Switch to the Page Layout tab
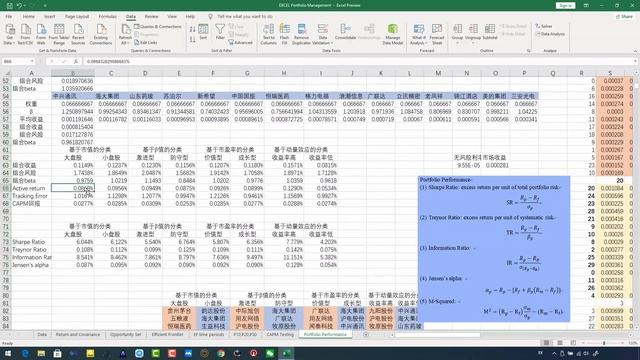The image size is (640, 360). [x=77, y=17]
